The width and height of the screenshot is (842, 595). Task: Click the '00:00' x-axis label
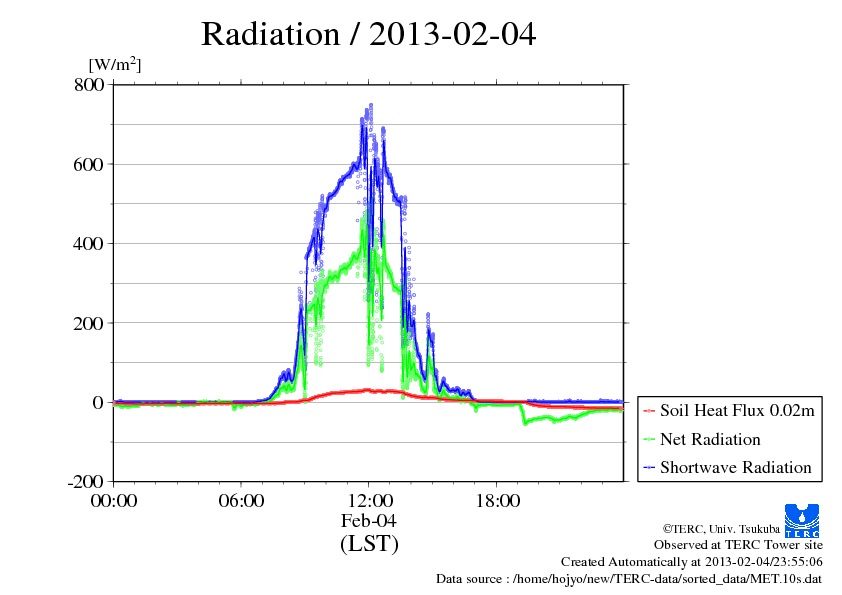[x=114, y=501]
